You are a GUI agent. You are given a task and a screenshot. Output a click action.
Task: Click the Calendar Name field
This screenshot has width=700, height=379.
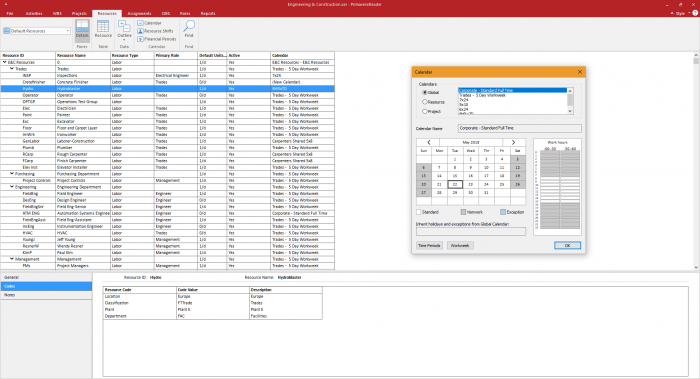(520, 128)
